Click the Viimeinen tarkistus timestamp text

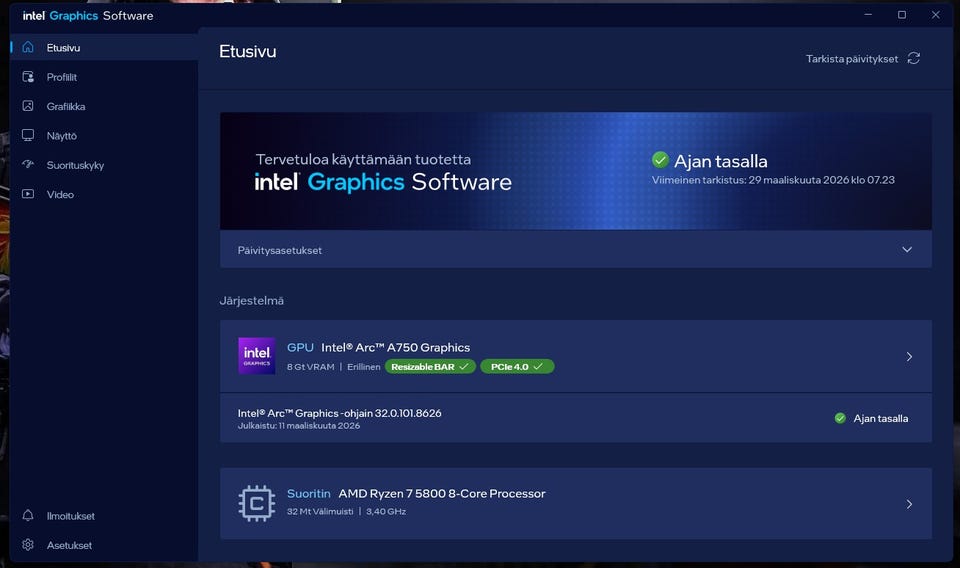[773, 180]
